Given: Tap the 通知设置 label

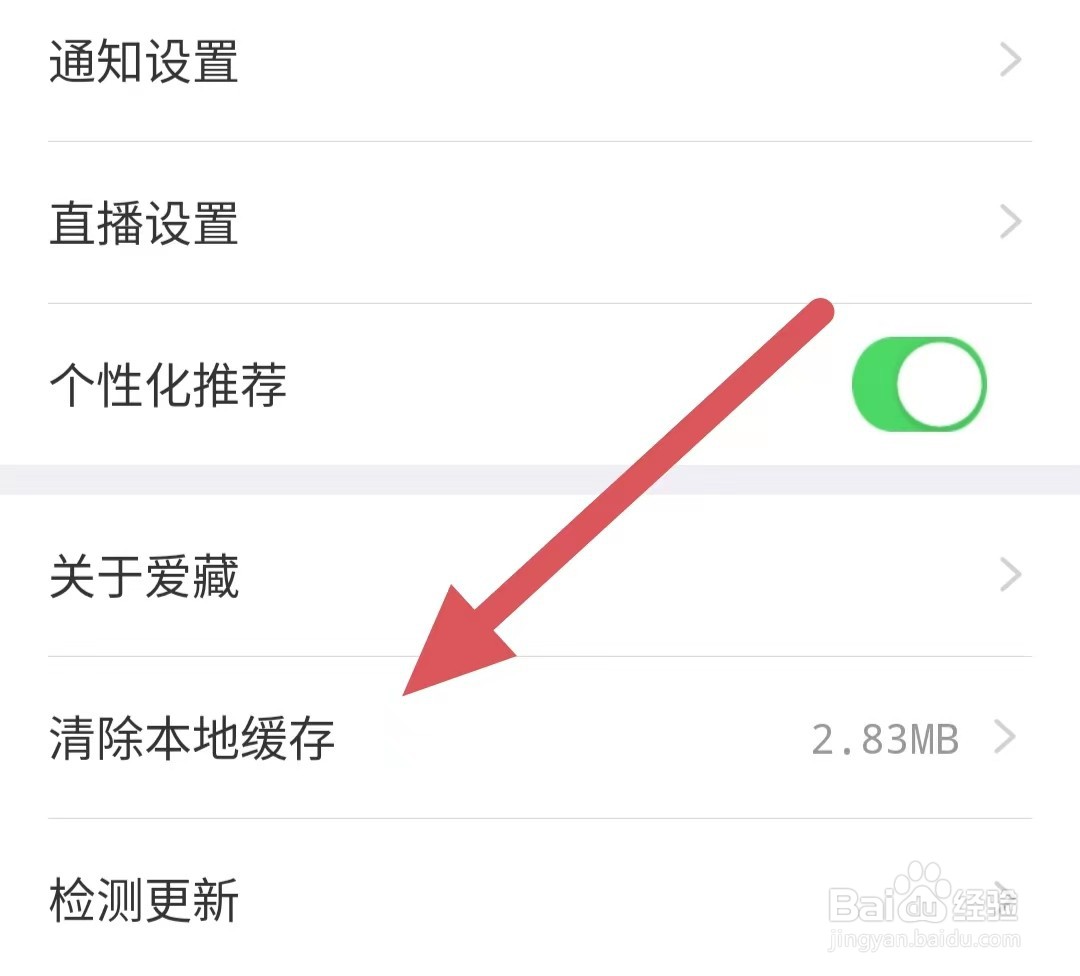Looking at the screenshot, I should tap(144, 61).
